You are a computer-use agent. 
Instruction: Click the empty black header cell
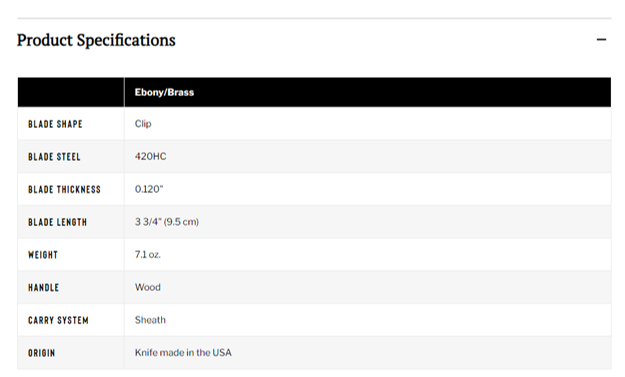pos(71,92)
